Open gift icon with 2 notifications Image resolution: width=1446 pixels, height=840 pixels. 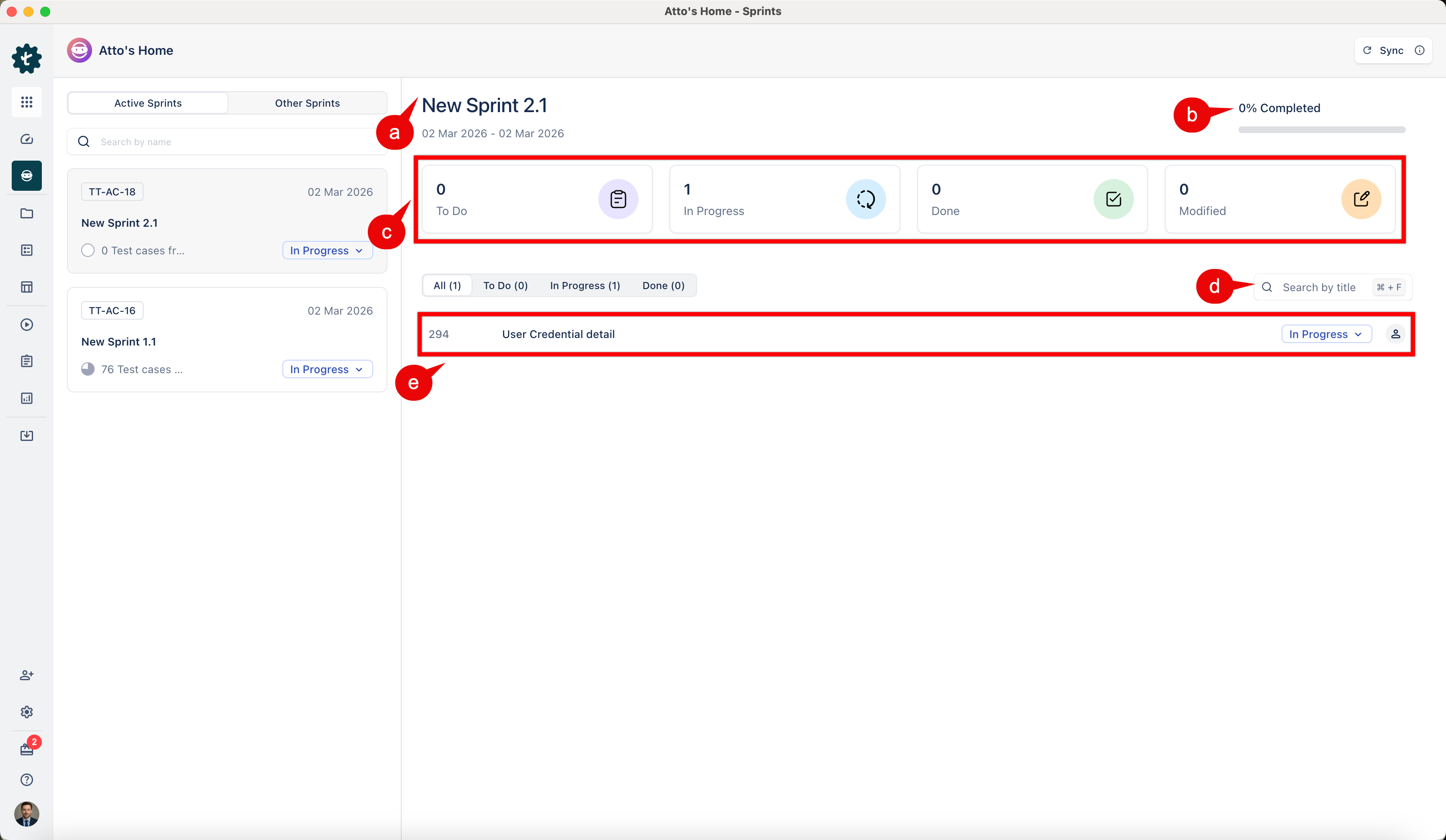(x=26, y=749)
